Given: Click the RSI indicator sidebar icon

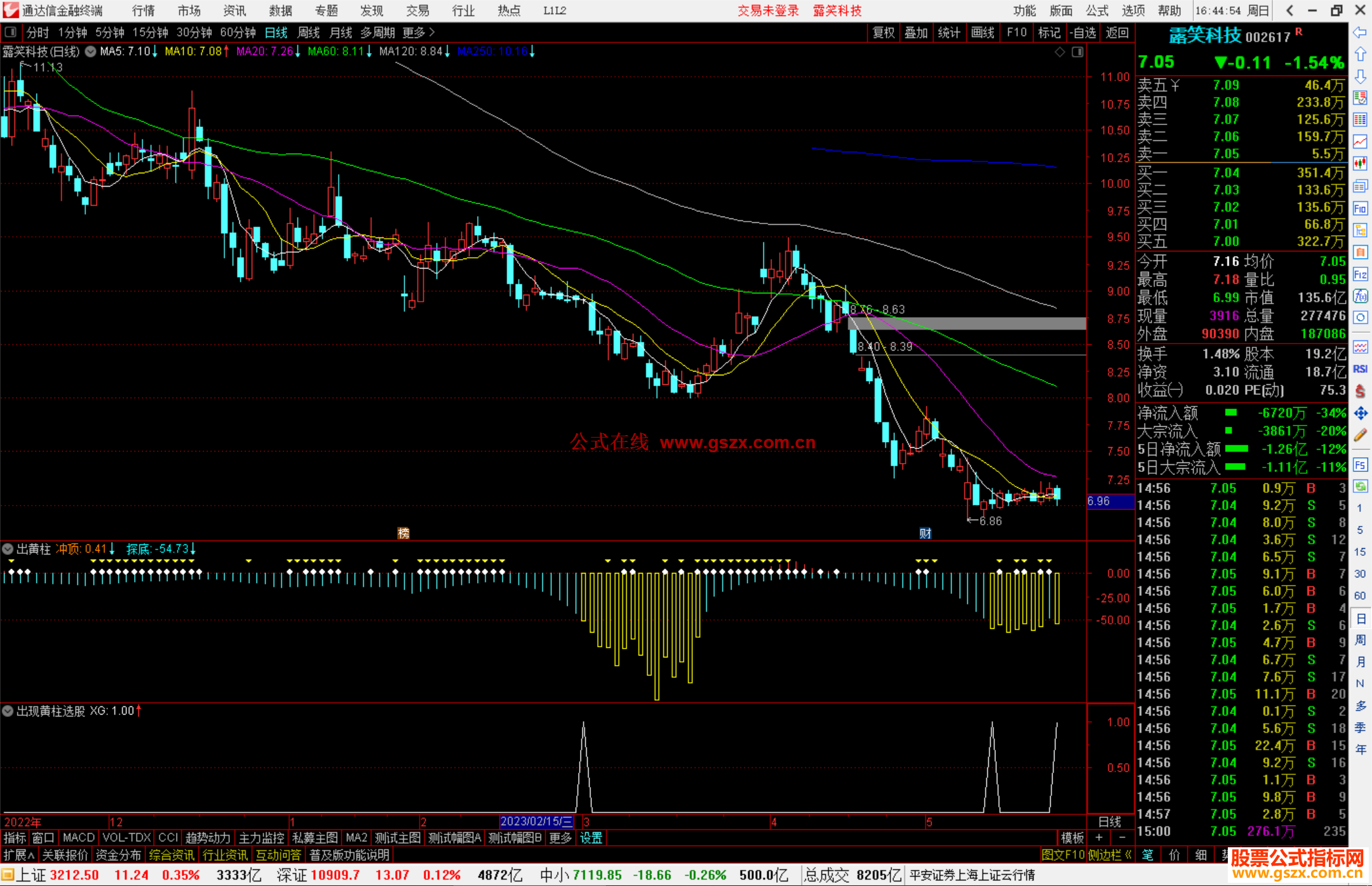Looking at the screenshot, I should click(1360, 369).
